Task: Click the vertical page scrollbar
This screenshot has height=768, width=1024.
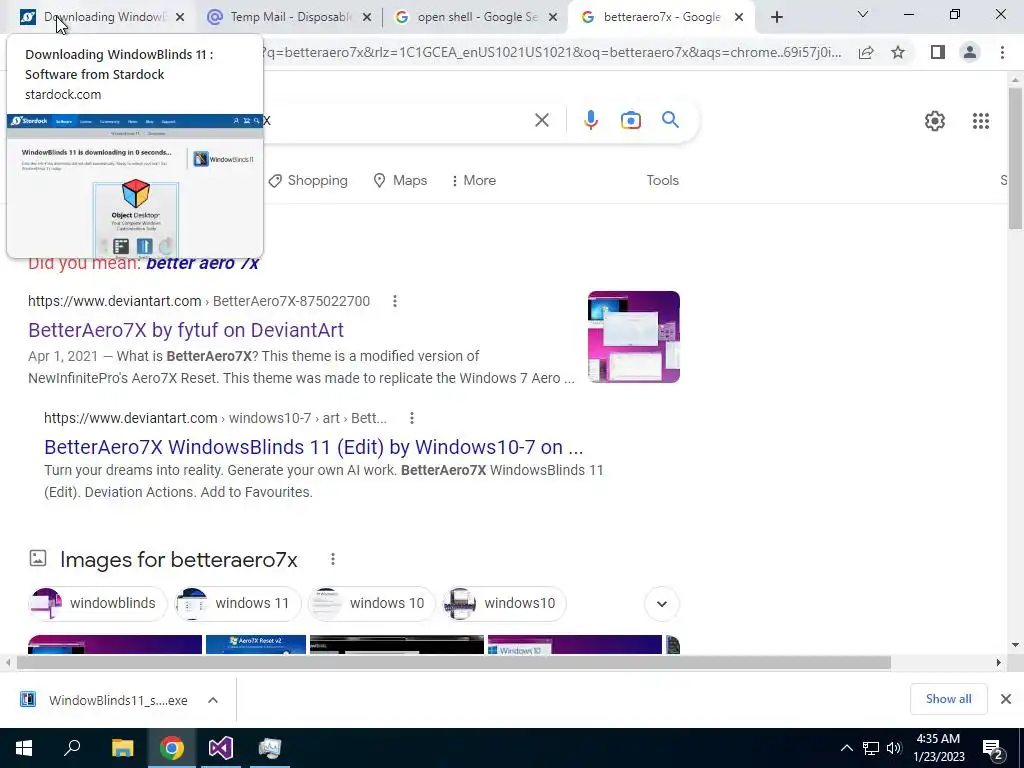Action: [1015, 157]
